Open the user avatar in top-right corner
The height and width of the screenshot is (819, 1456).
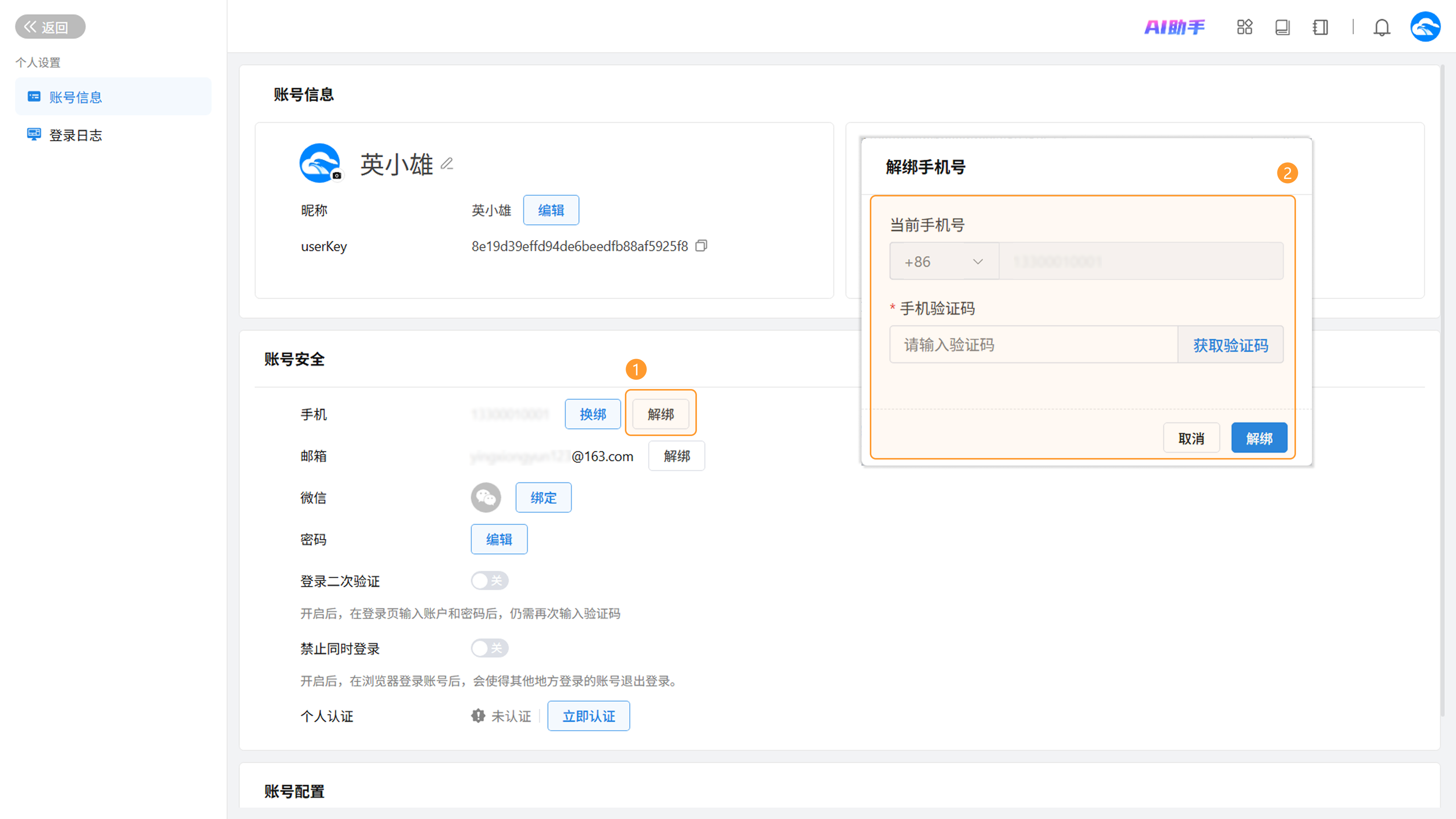point(1425,27)
